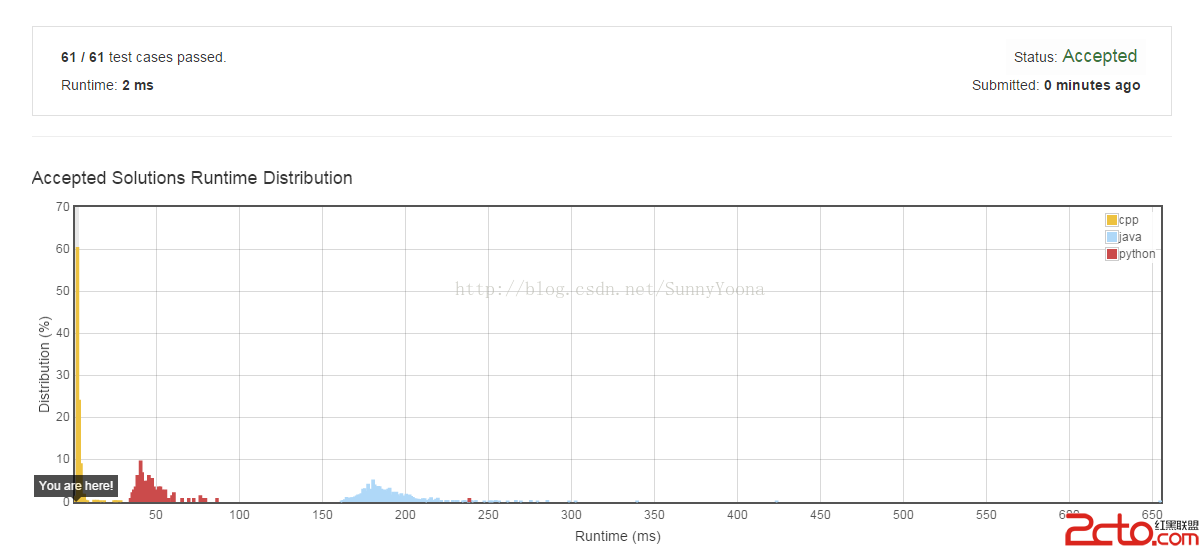The height and width of the screenshot is (556, 1202).
Task: Click the 'You are here!' tooltip marker
Action: [76, 485]
